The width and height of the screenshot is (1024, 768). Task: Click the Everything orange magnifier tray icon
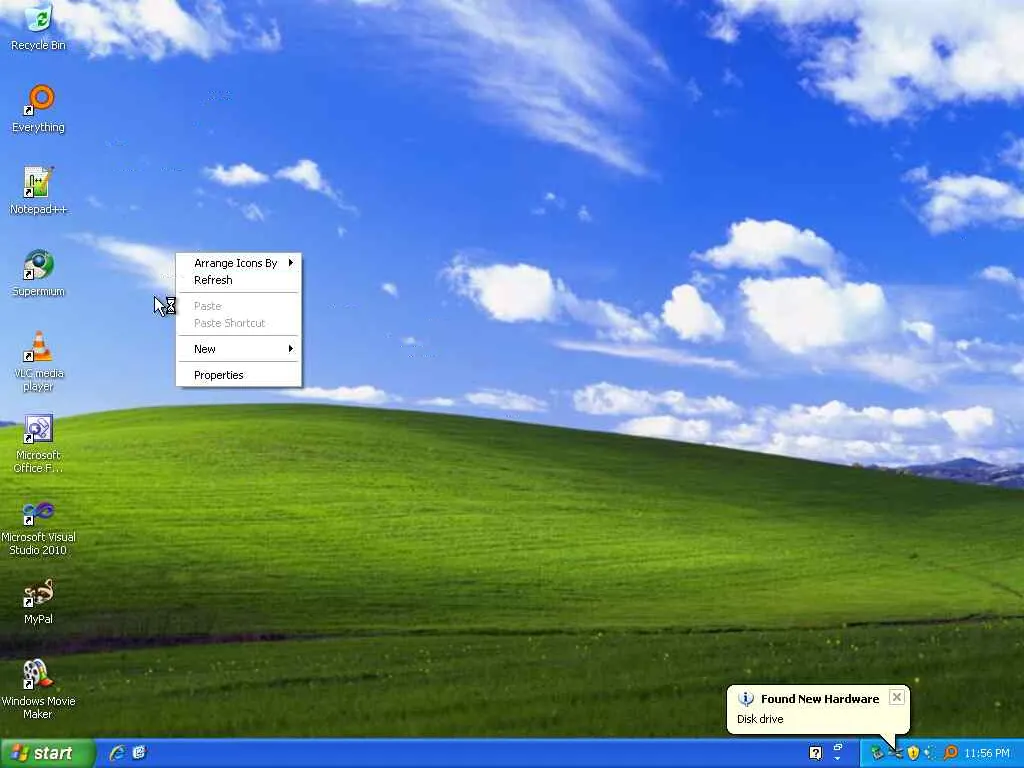[x=950, y=753]
